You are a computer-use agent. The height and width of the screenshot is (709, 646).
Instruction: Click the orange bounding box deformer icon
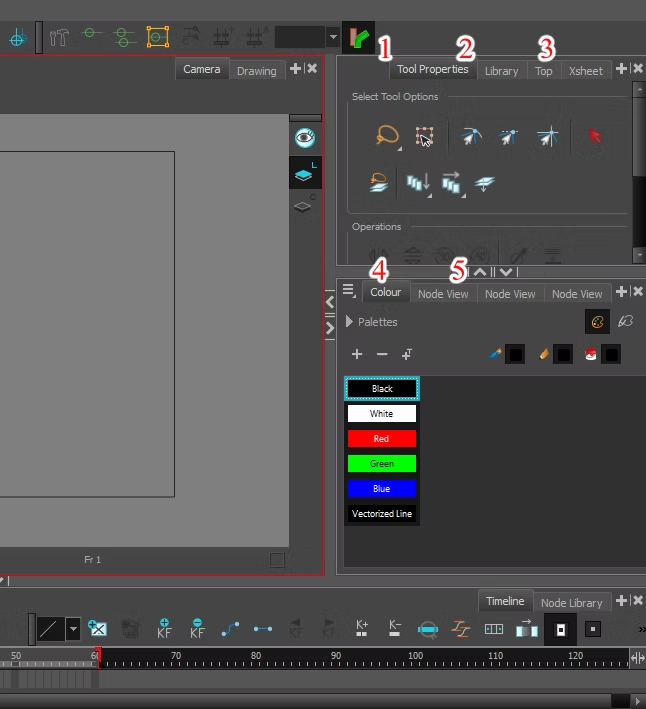click(x=158, y=37)
